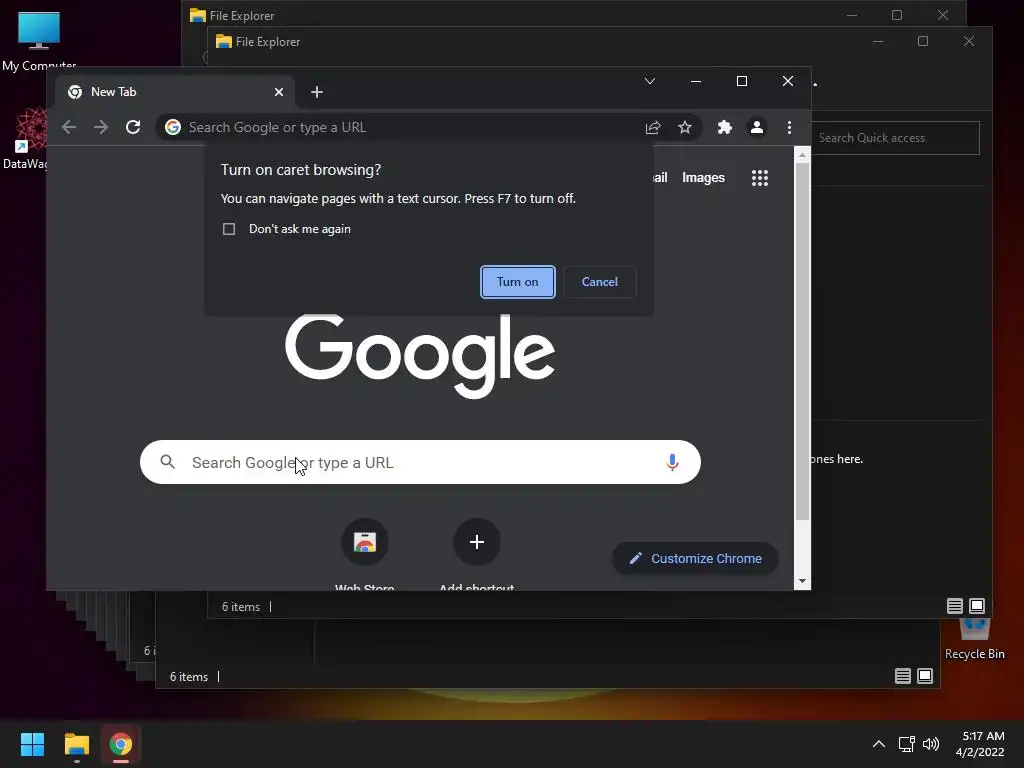Switch rear File Explorer to details view icon
Screen dimensions: 1024x768
click(x=903, y=676)
